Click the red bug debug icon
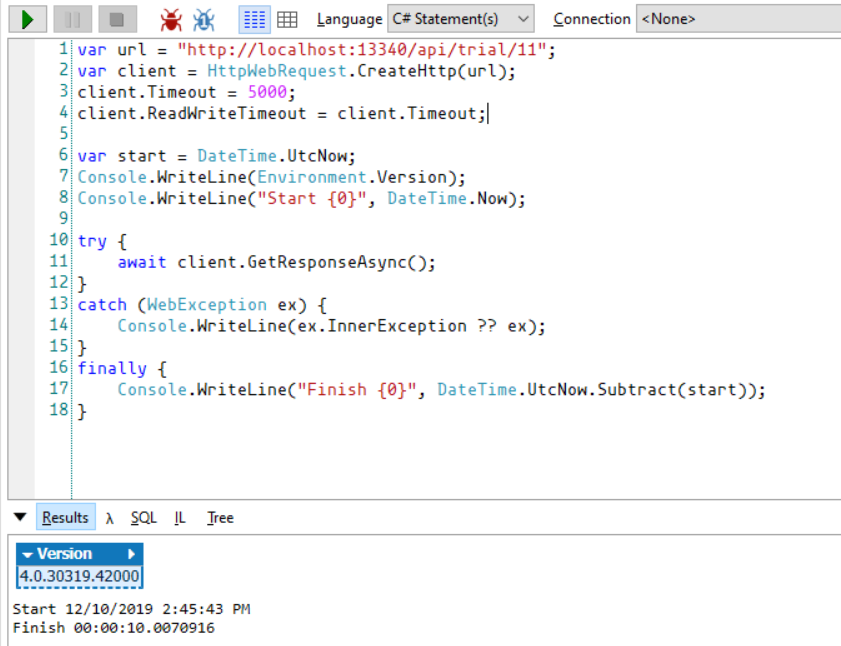The image size is (841, 646). pos(171,20)
